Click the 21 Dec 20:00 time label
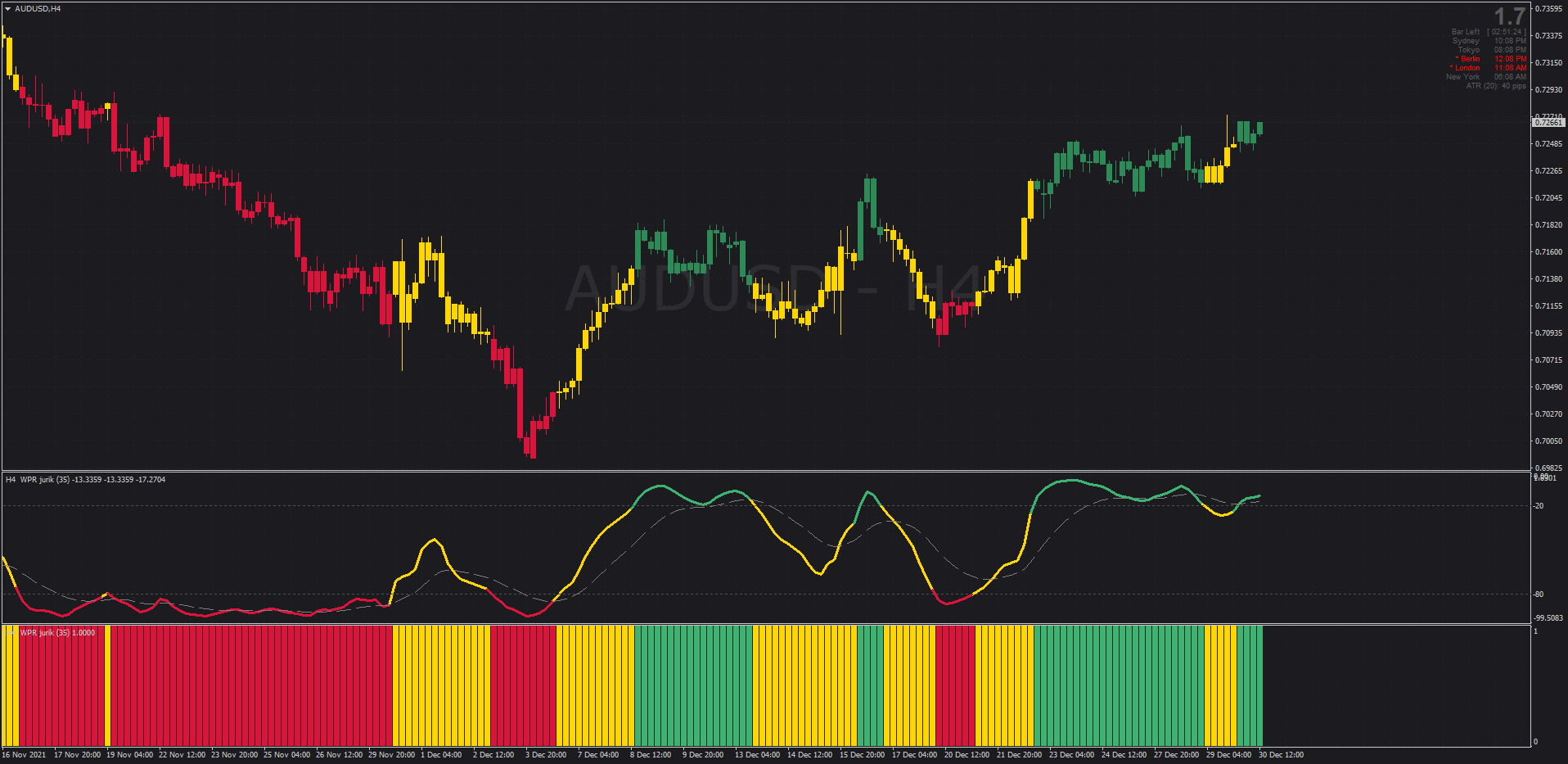 coord(1021,755)
